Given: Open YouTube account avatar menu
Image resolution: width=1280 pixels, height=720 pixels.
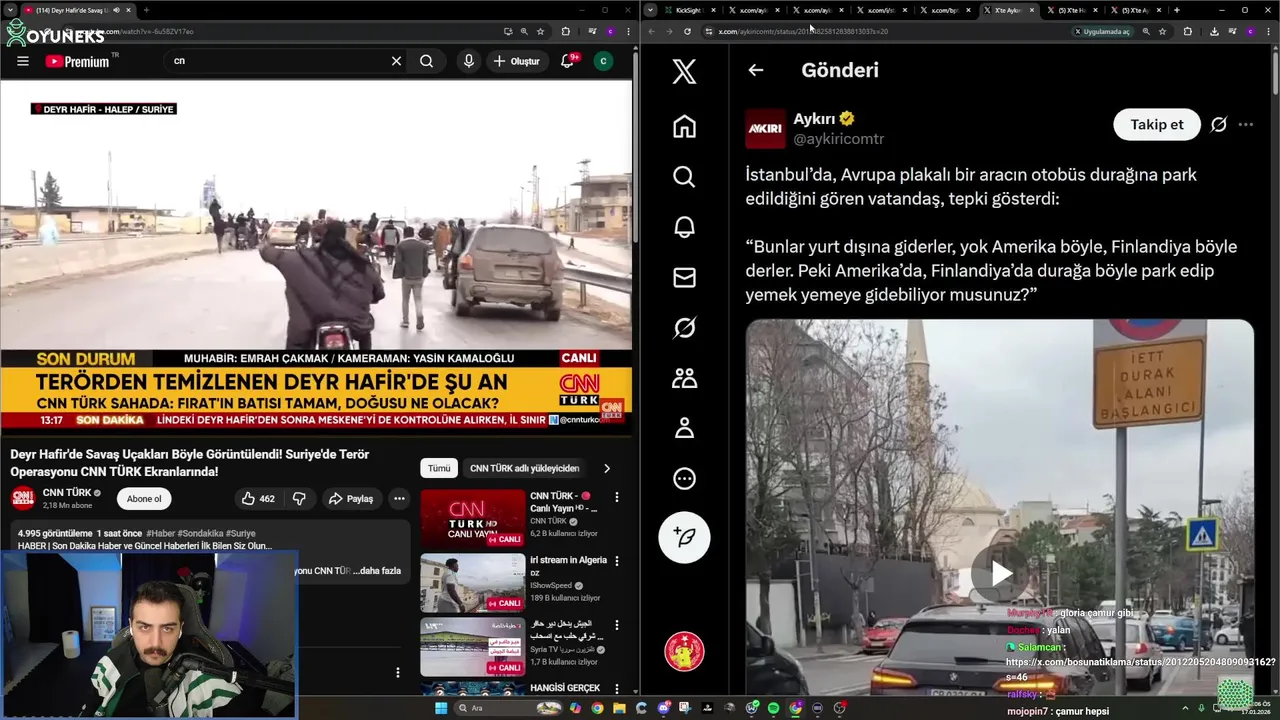Looking at the screenshot, I should point(603,61).
